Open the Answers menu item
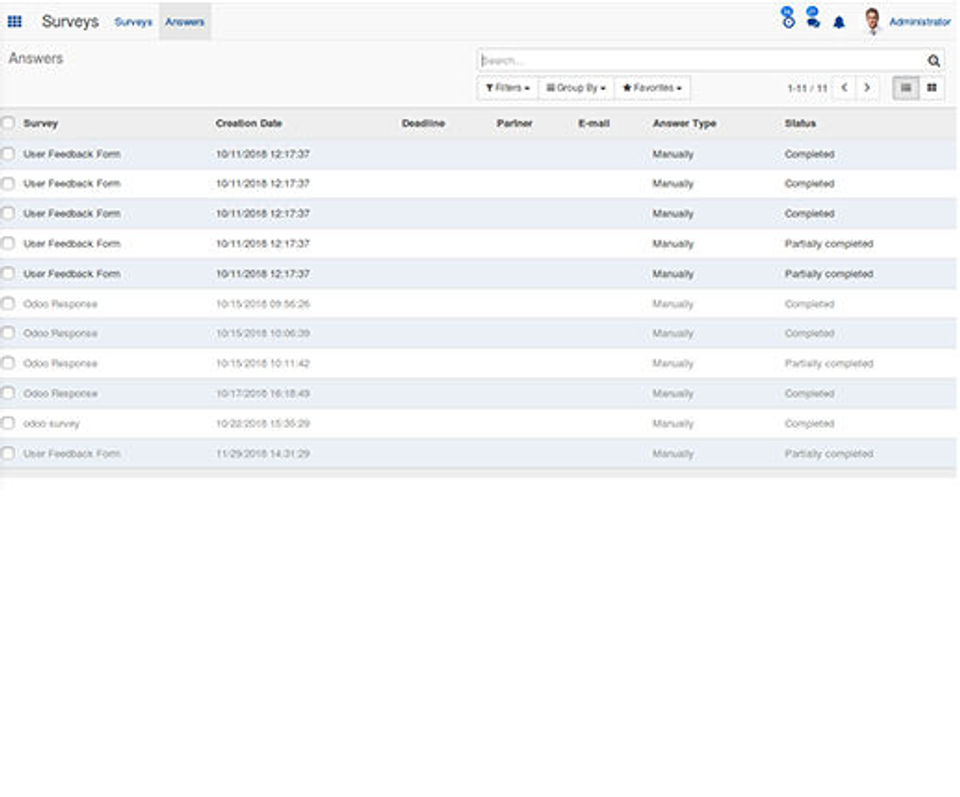Viewport: 960px width, 797px height. [184, 22]
